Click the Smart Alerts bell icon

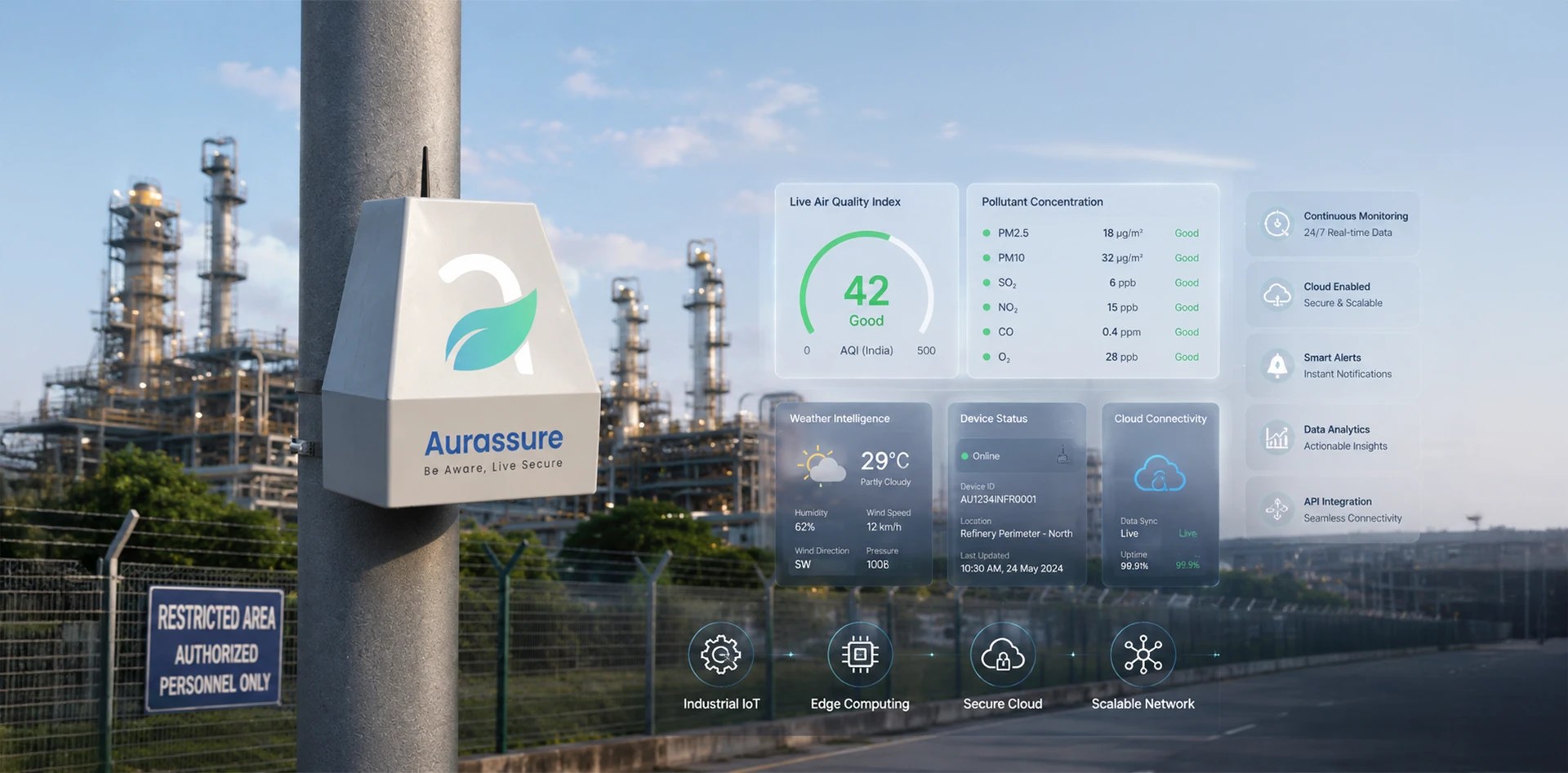click(x=1276, y=366)
